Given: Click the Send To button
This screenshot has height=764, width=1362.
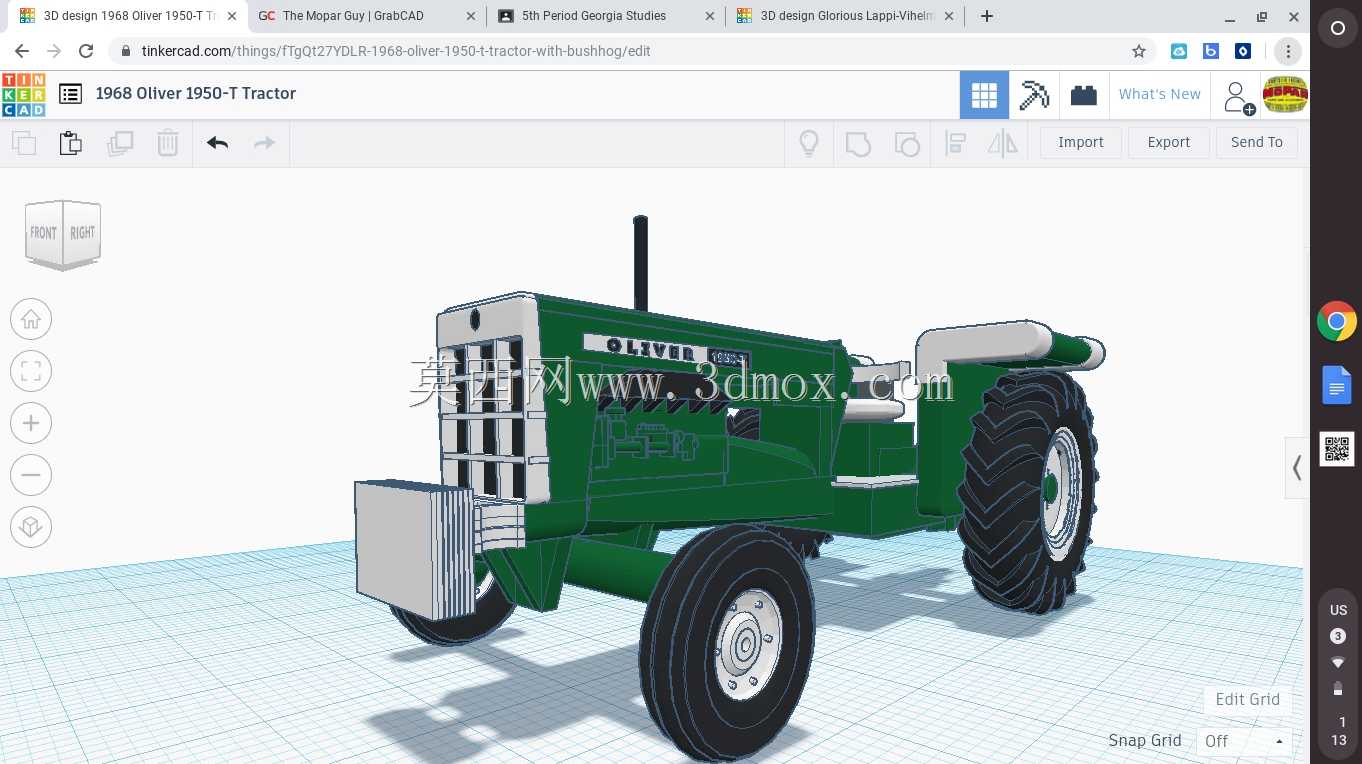Looking at the screenshot, I should point(1257,142).
